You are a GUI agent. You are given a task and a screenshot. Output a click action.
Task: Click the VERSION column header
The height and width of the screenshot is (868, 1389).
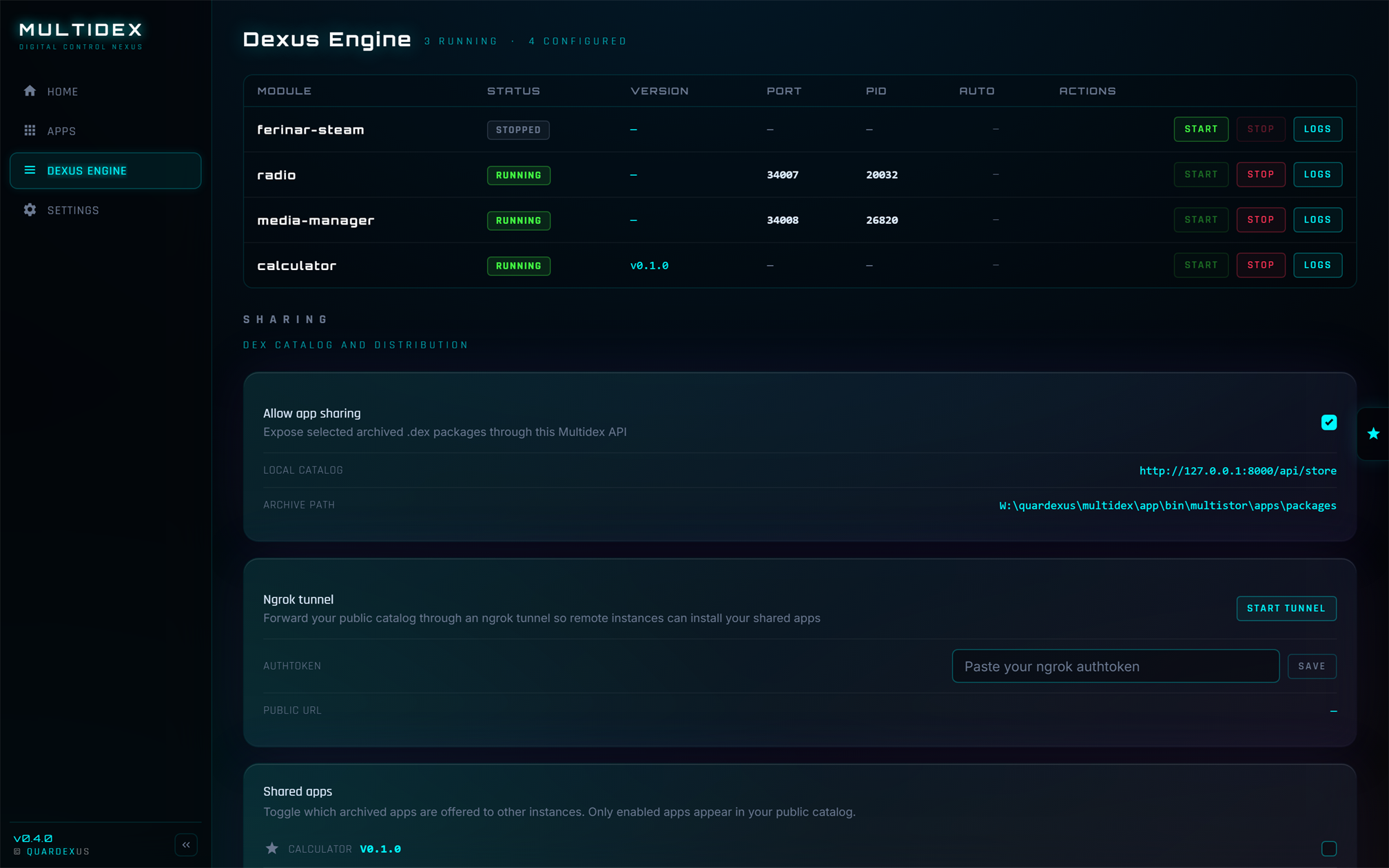tap(659, 91)
